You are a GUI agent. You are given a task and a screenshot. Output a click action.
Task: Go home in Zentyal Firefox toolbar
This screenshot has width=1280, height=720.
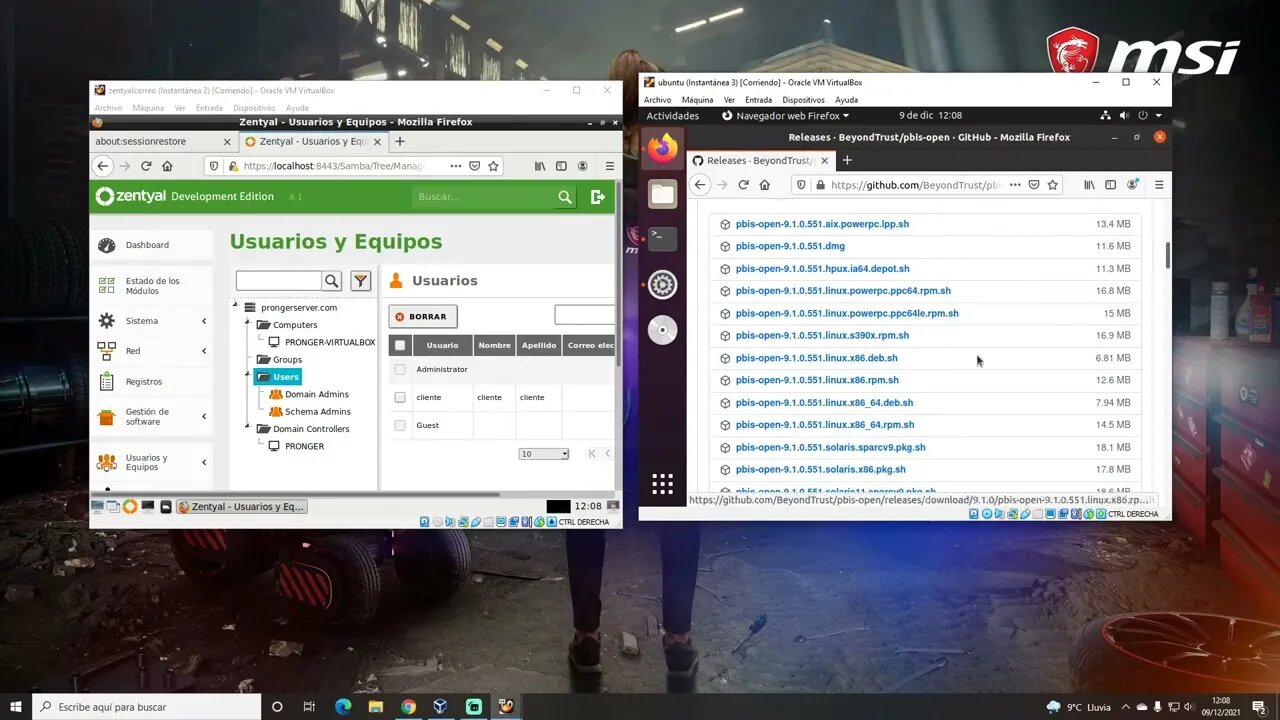click(167, 166)
